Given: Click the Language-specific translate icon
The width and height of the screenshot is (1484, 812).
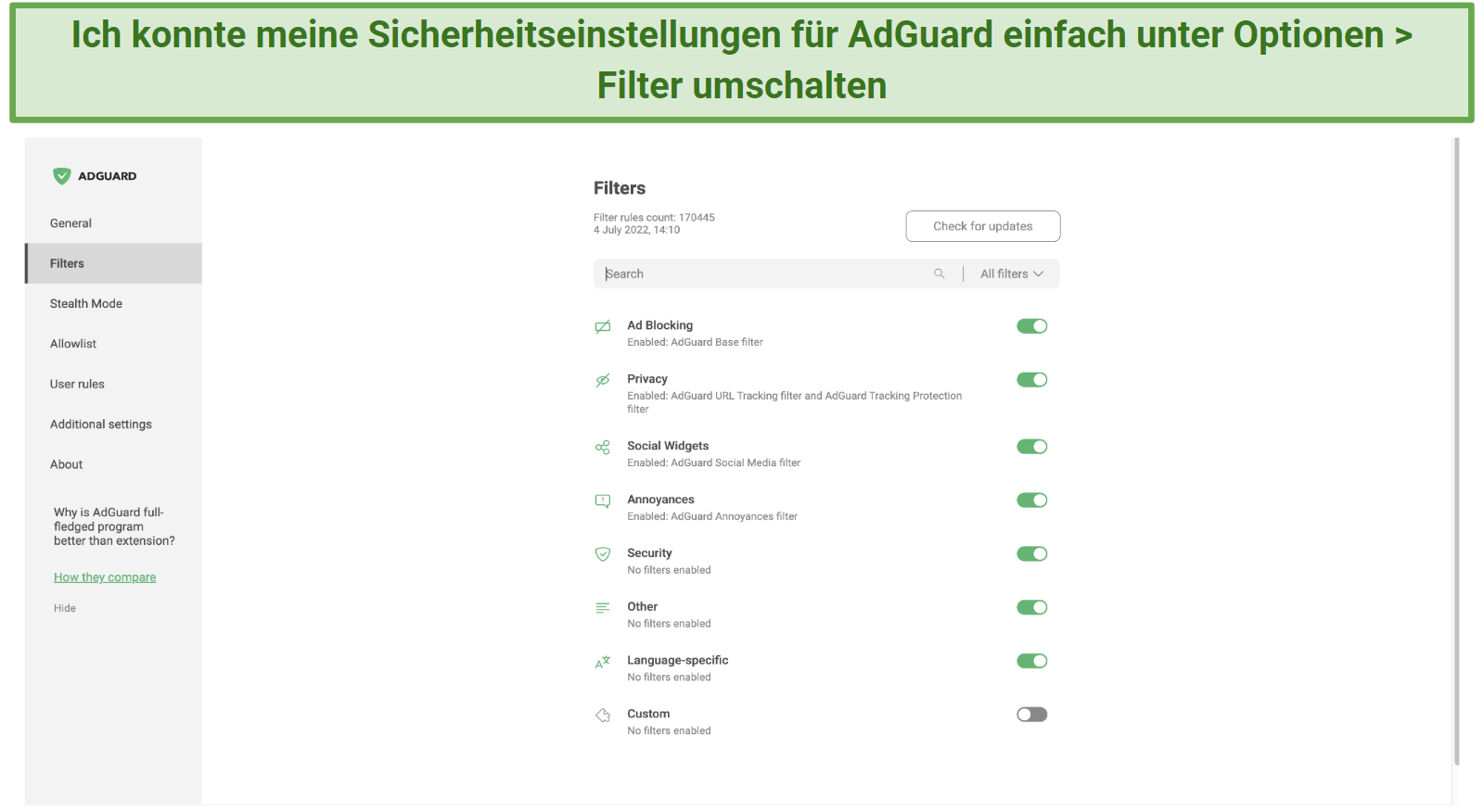Looking at the screenshot, I should click(603, 662).
